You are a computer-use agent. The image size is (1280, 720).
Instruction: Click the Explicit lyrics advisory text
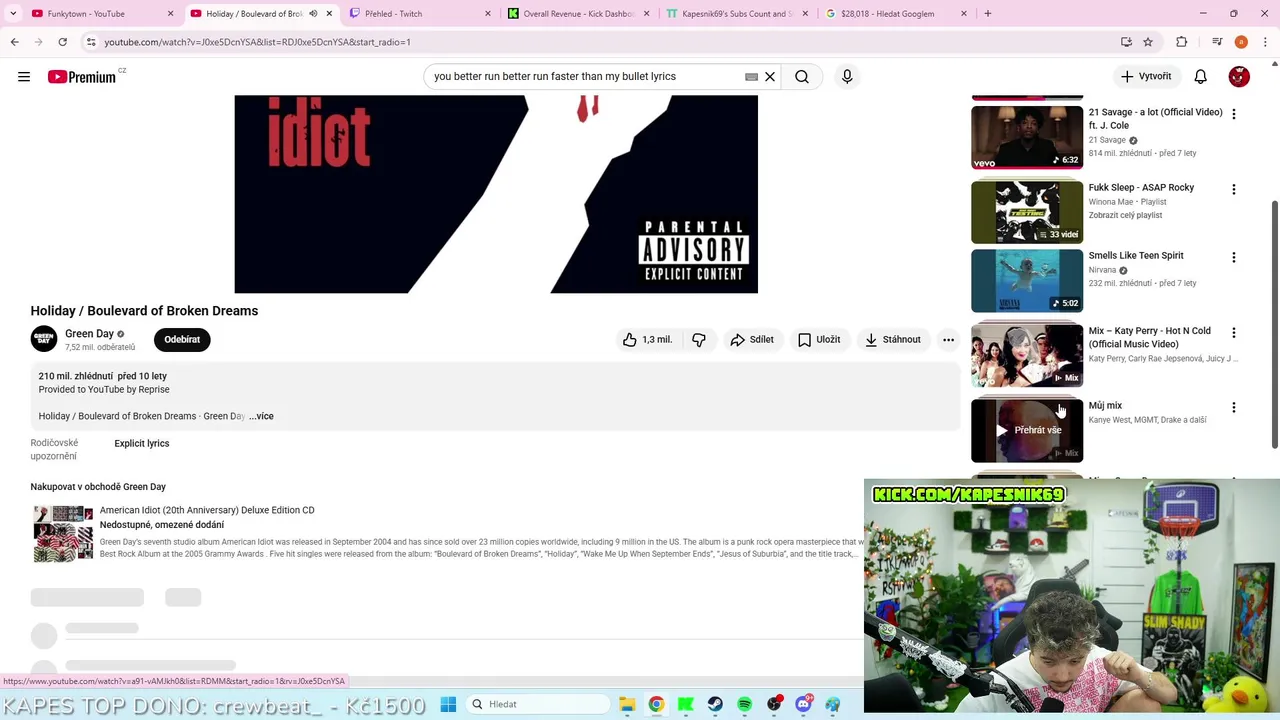tap(142, 443)
